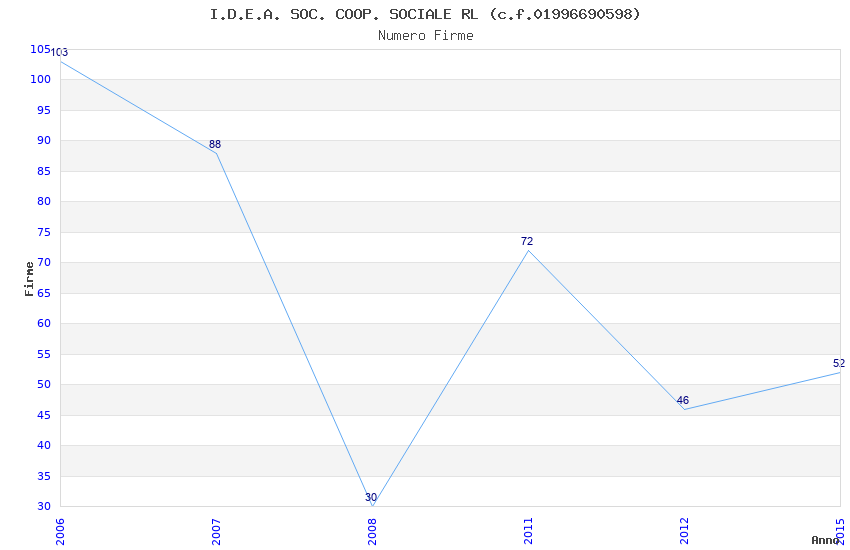850x550 pixels.
Task: Click the 40 y-axis tick label
Action: point(44,445)
